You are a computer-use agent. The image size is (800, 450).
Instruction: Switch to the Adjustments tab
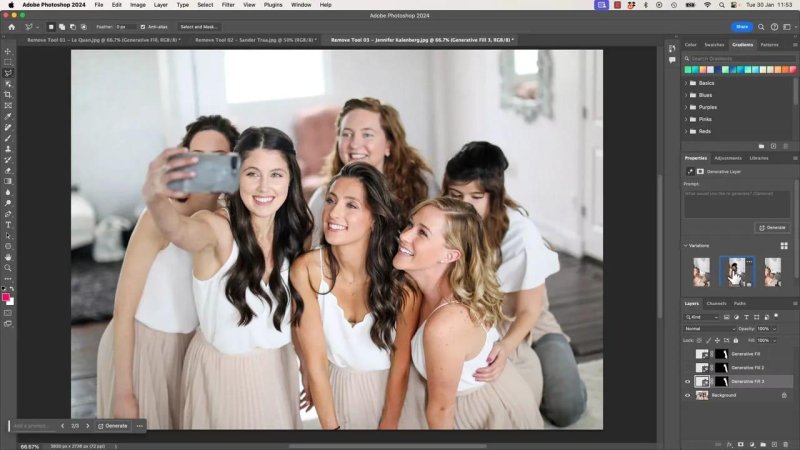coord(728,158)
